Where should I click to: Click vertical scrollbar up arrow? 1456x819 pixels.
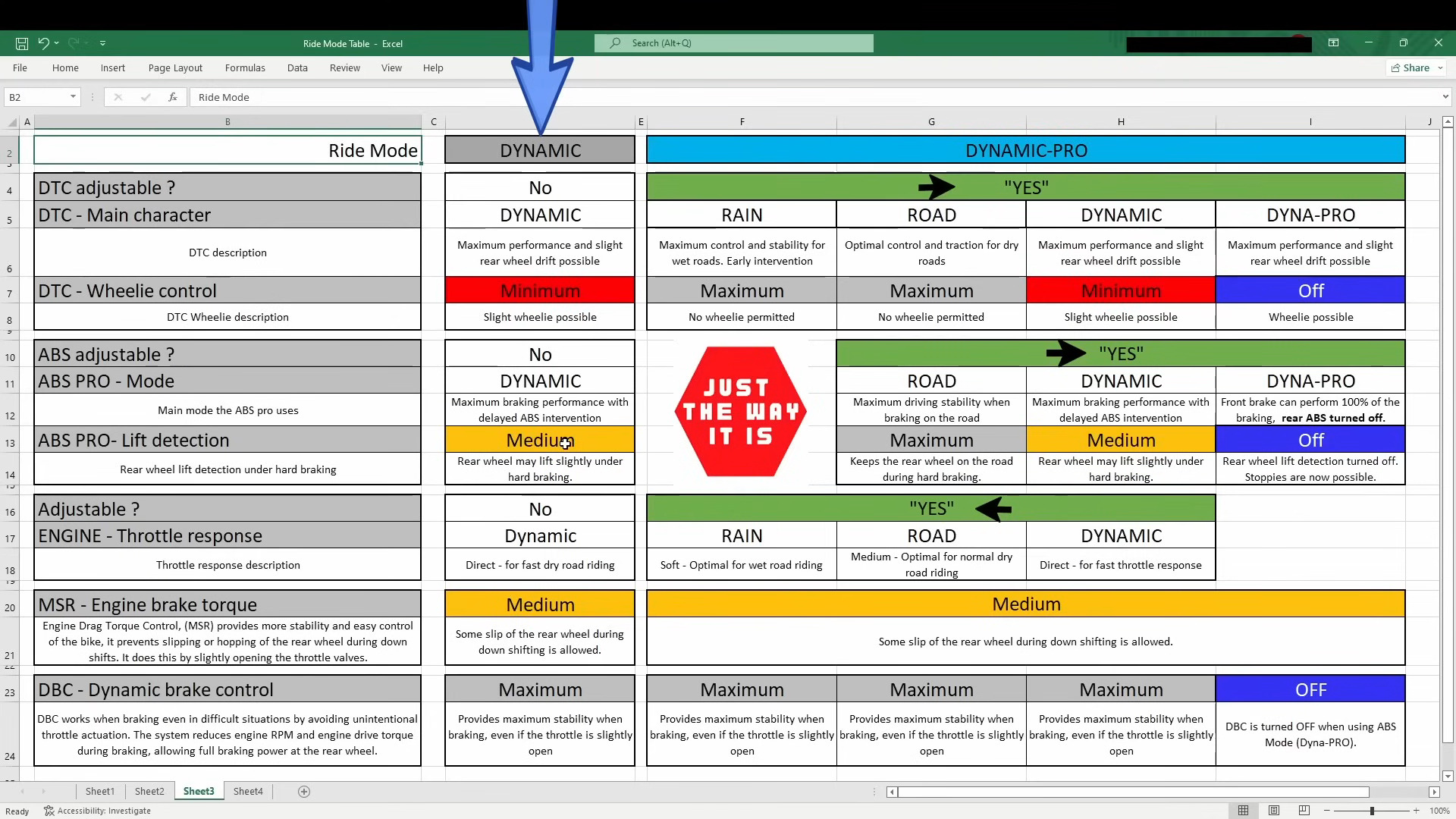[x=1448, y=121]
